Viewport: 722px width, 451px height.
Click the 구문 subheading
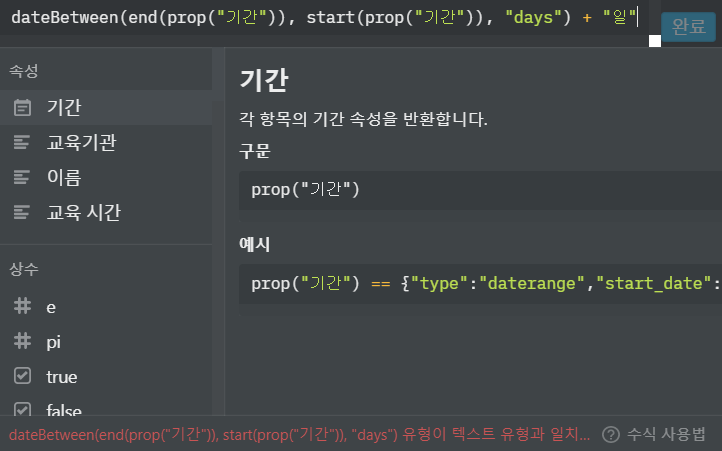[255, 151]
